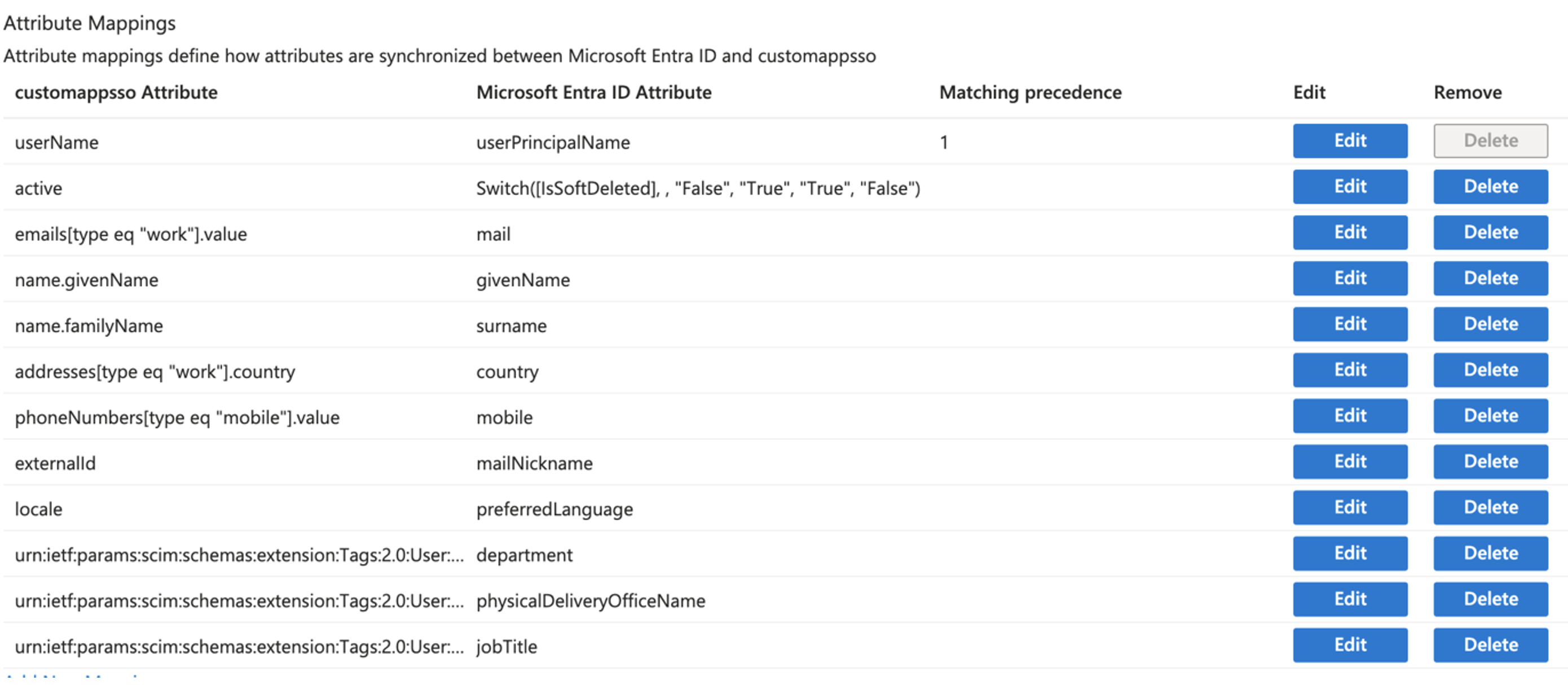Click the disabled Delete for userName
The width and height of the screenshot is (1568, 685).
pos(1491,140)
